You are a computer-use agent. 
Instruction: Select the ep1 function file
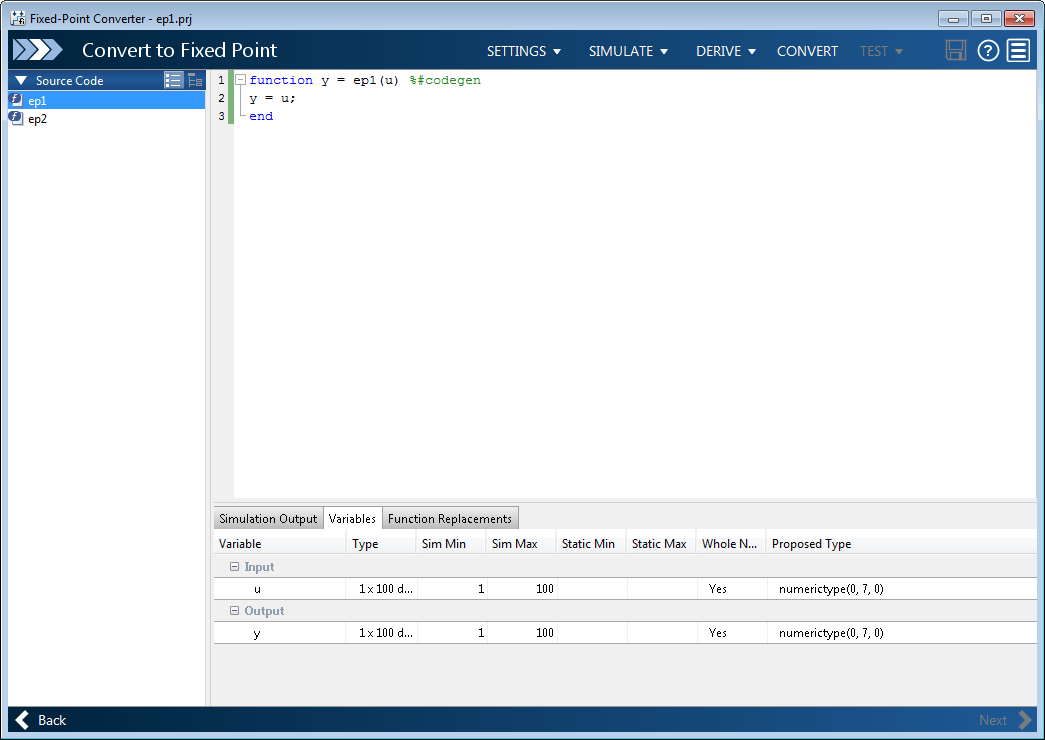click(x=37, y=100)
